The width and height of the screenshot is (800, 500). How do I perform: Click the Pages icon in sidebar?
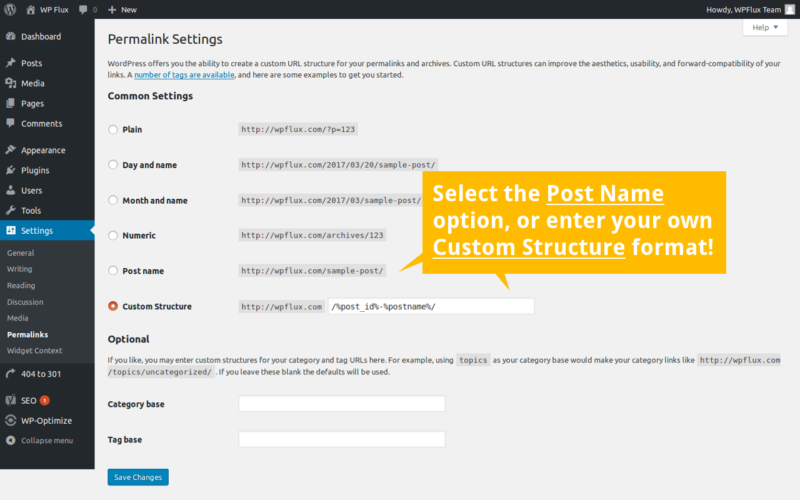pos(10,103)
